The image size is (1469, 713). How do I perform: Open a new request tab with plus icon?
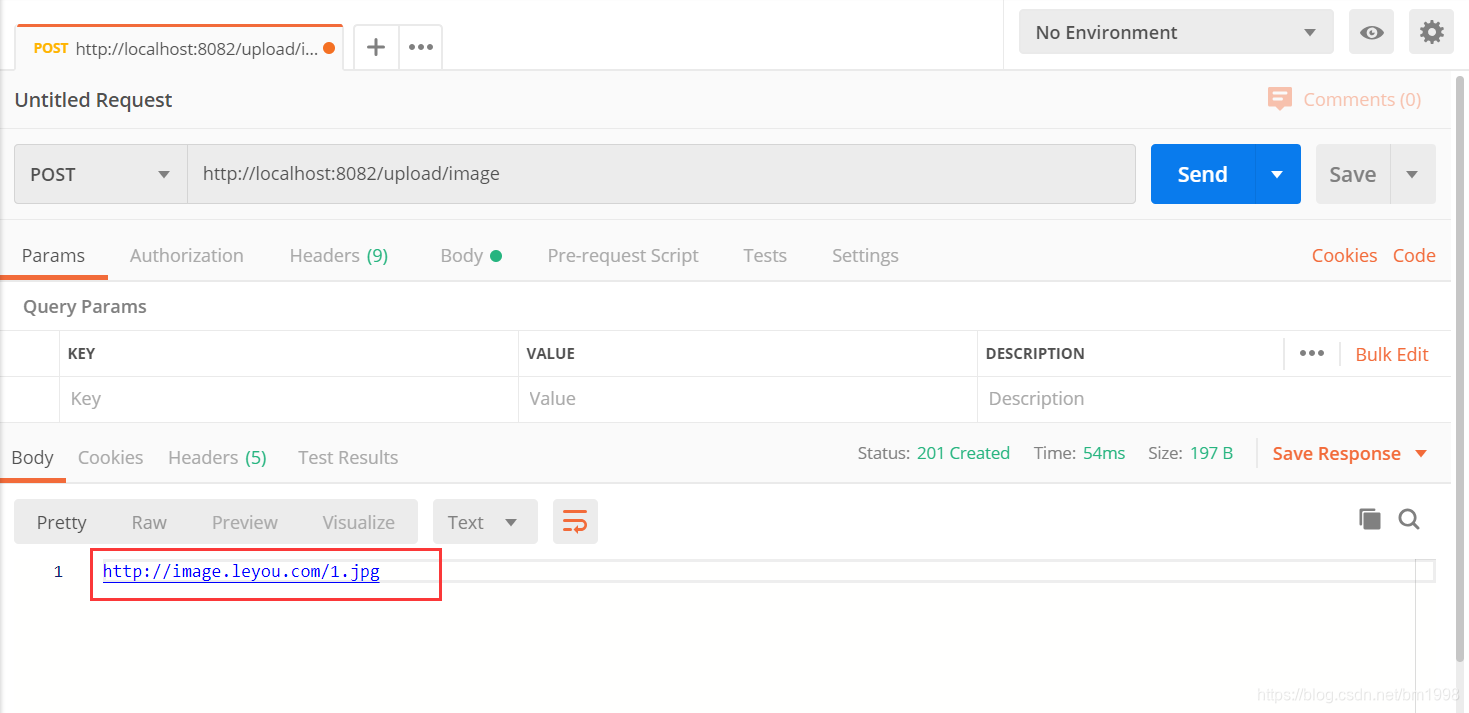click(376, 47)
